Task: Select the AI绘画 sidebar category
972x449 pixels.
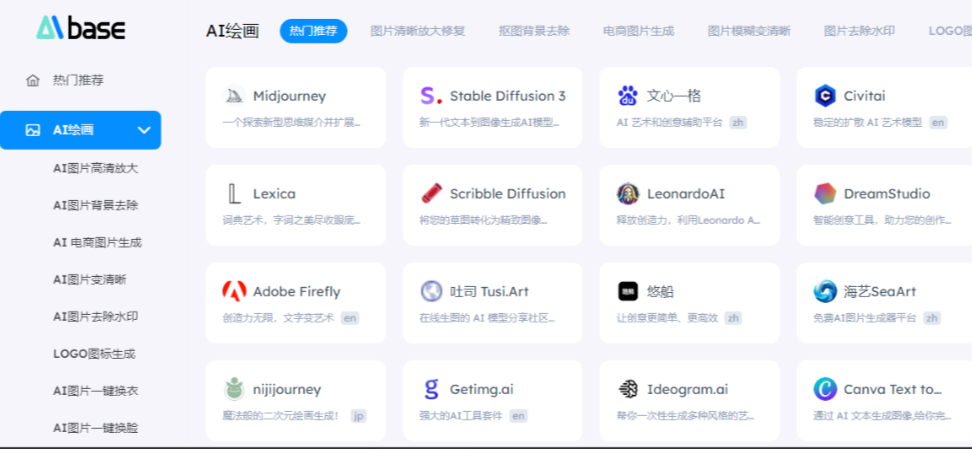Action: (81, 130)
